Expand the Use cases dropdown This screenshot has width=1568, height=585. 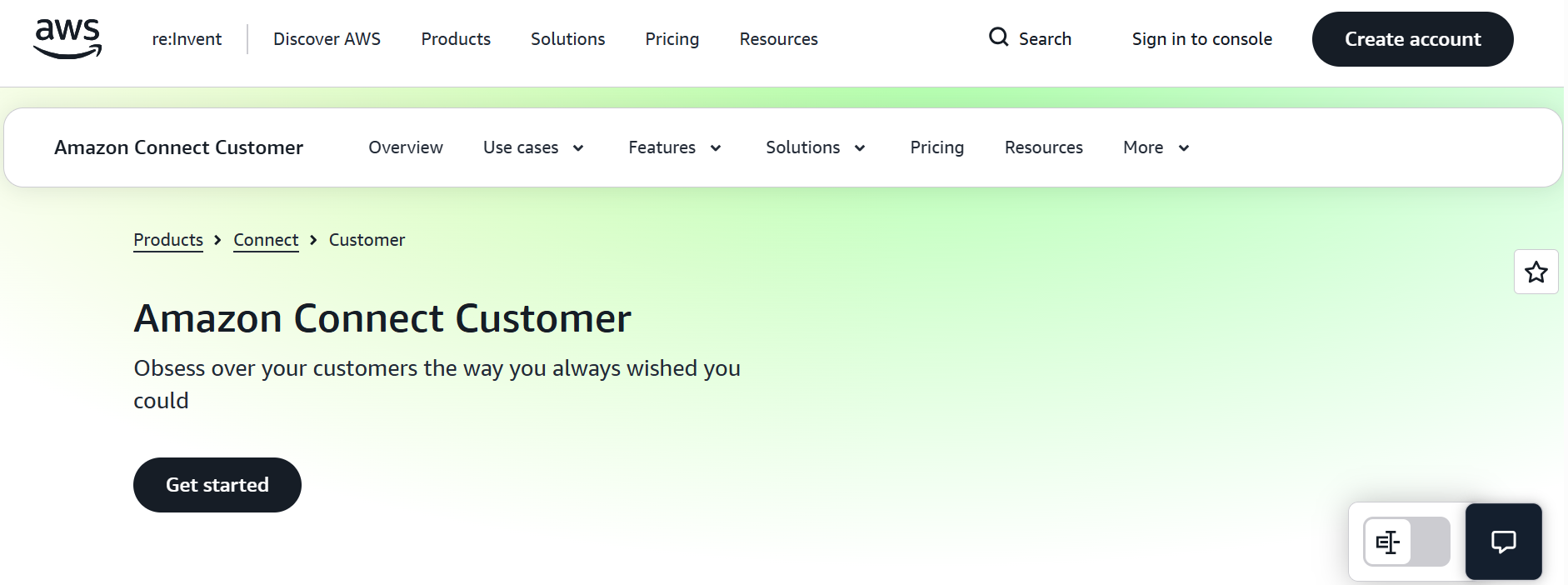(533, 147)
